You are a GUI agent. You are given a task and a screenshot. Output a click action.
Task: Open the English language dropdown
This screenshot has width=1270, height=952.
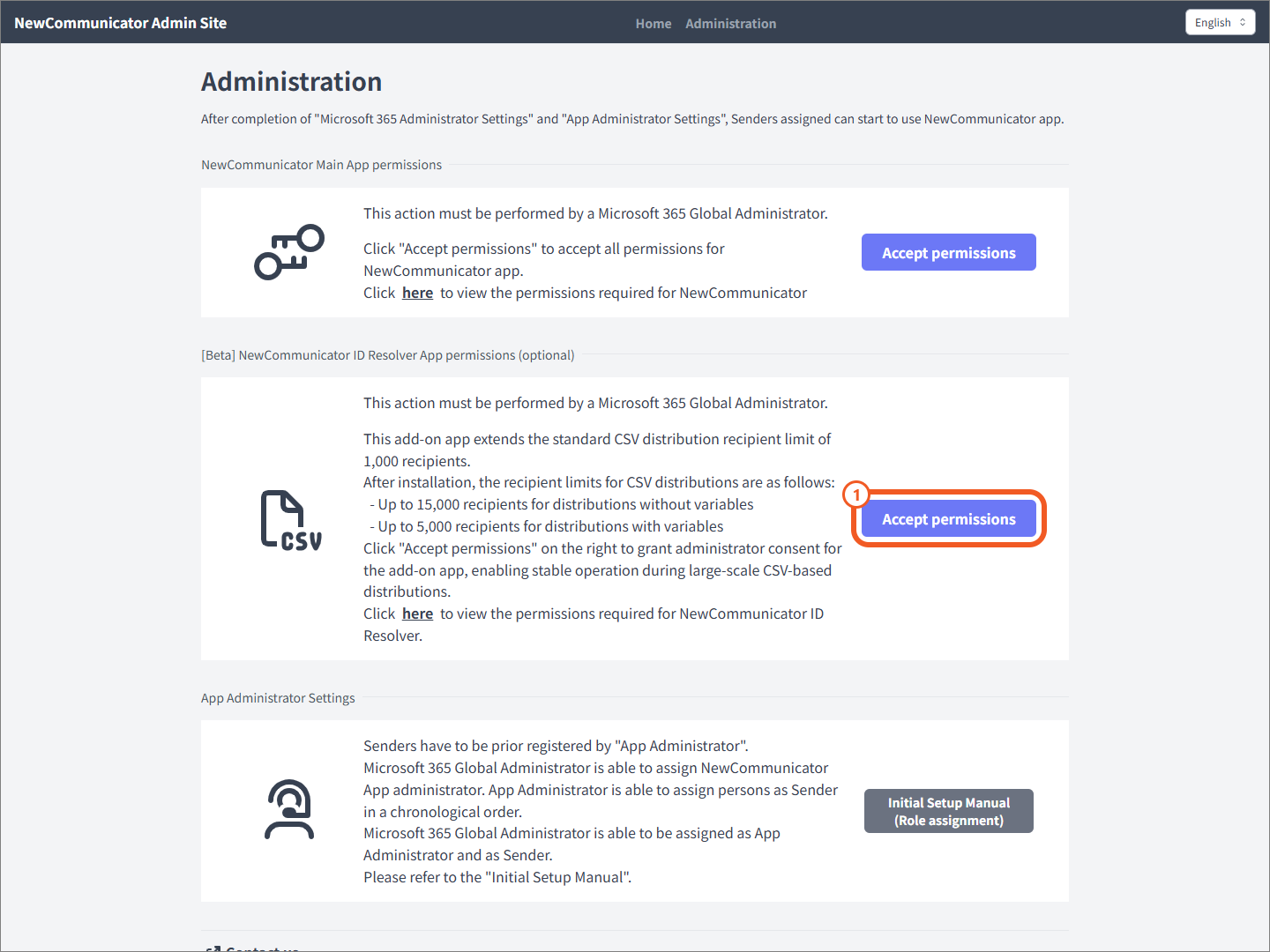click(x=1220, y=23)
